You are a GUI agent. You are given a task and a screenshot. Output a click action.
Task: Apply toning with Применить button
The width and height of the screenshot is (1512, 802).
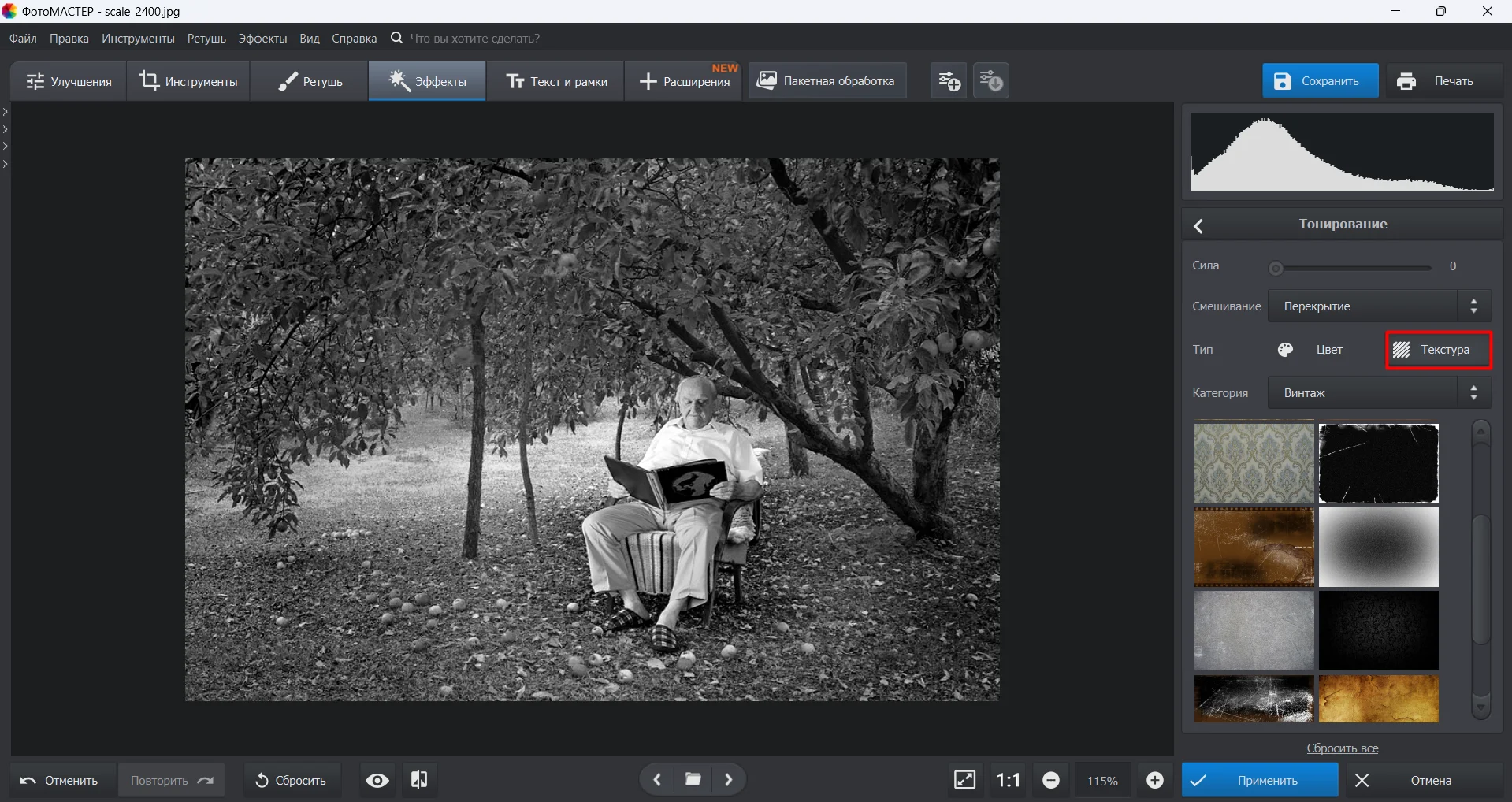point(1259,780)
